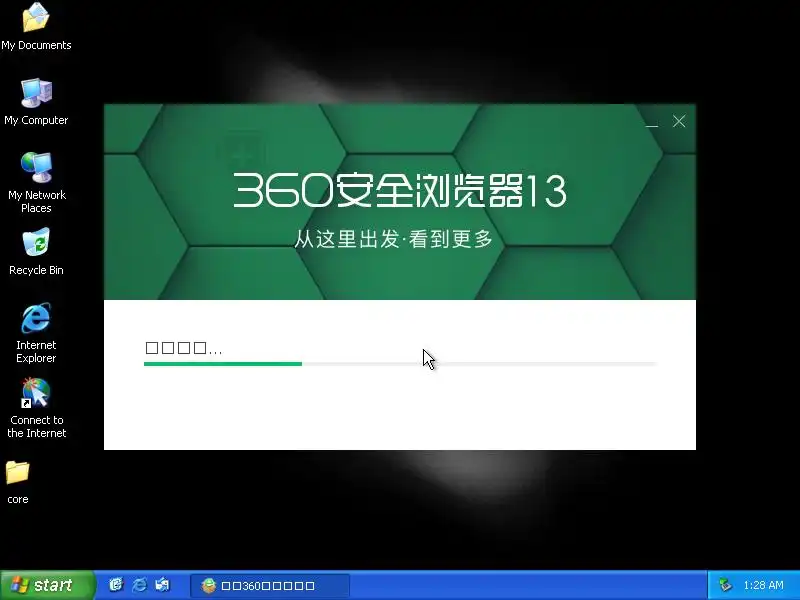800x600 pixels.
Task: Select the 360 installer taskbar button
Action: click(269, 585)
